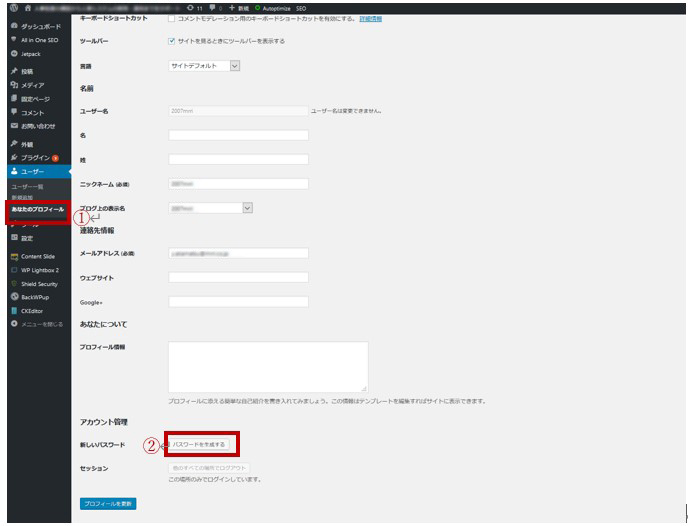This screenshot has height=526, width=688.
Task: Open the BackWPup sidebar menu
Action: tap(36, 297)
